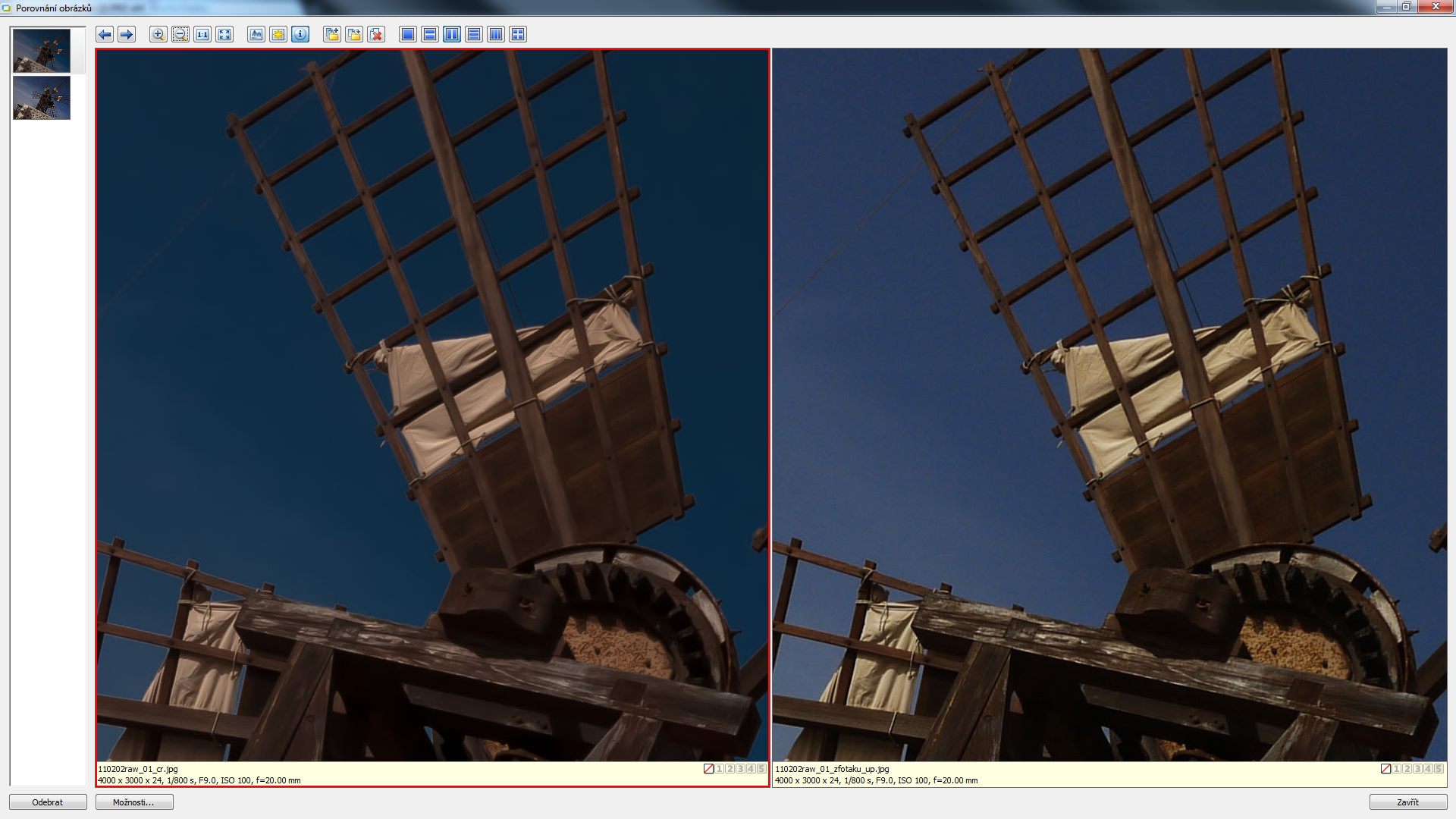Toggle overexposure highlight display
1456x819 pixels.
point(278,34)
